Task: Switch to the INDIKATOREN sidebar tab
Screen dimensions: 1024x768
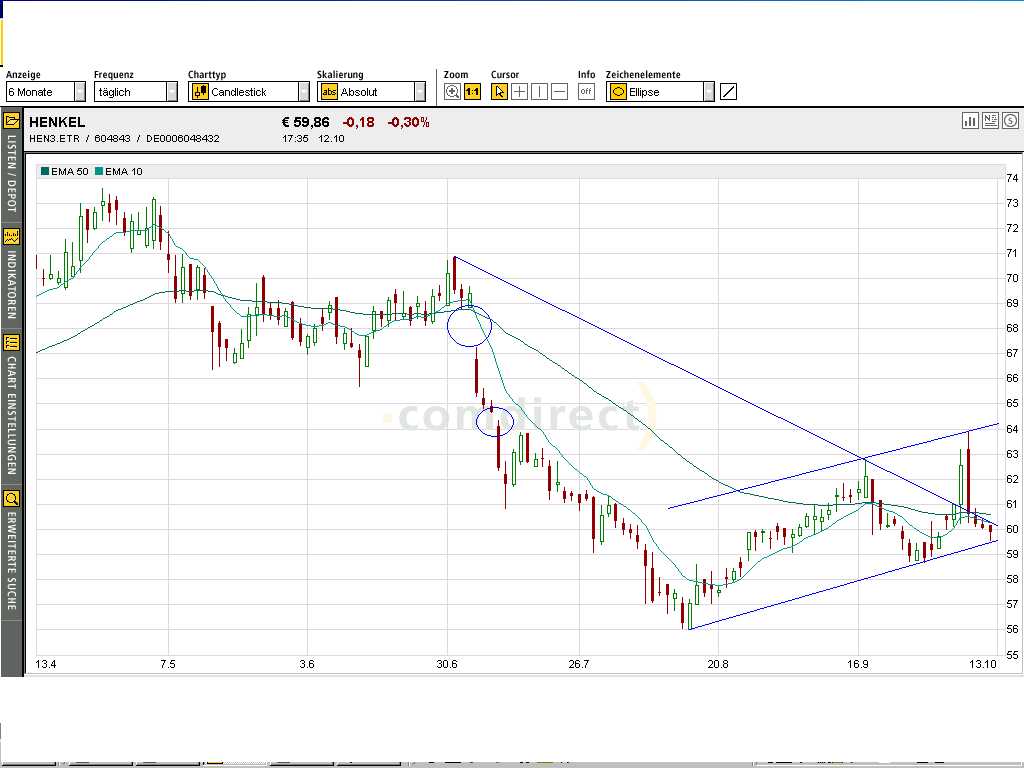Action: (x=11, y=285)
